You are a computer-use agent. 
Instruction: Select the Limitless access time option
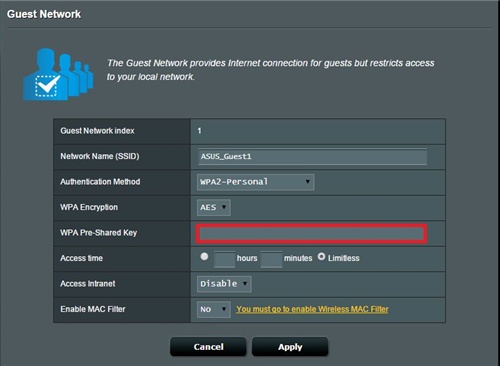[x=321, y=257]
